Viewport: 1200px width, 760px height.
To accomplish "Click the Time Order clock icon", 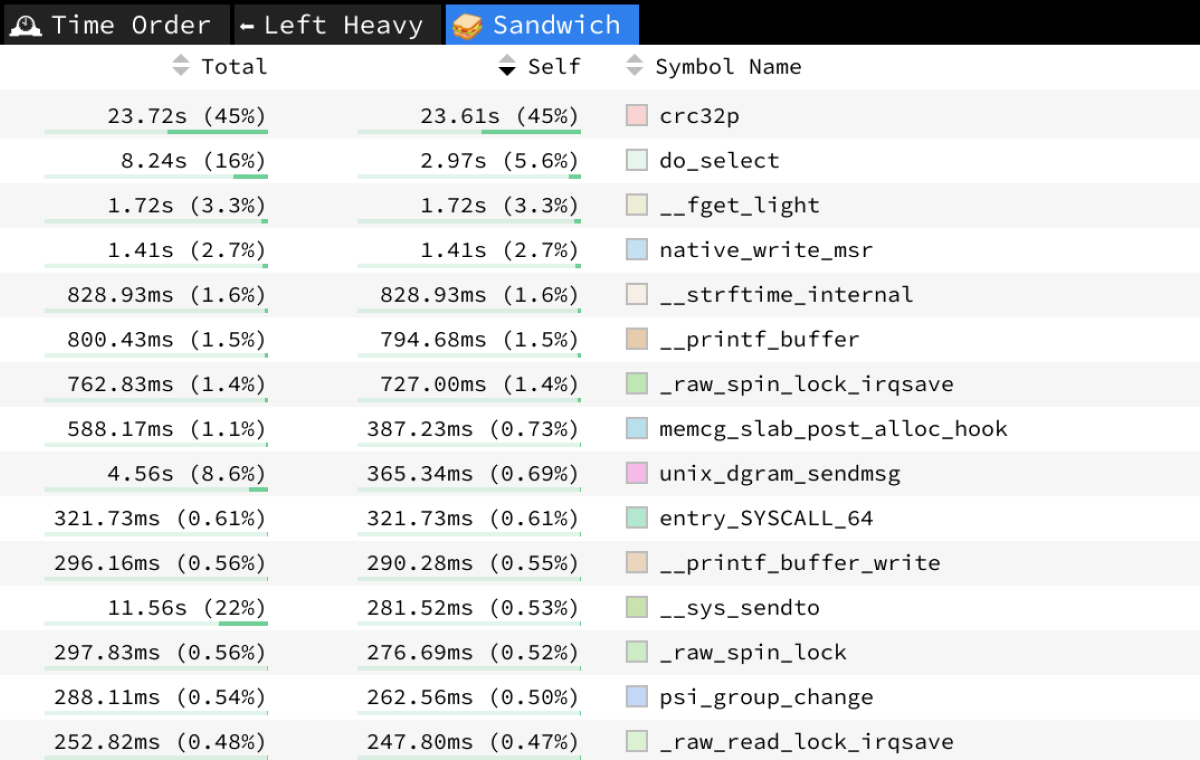I will (x=25, y=25).
